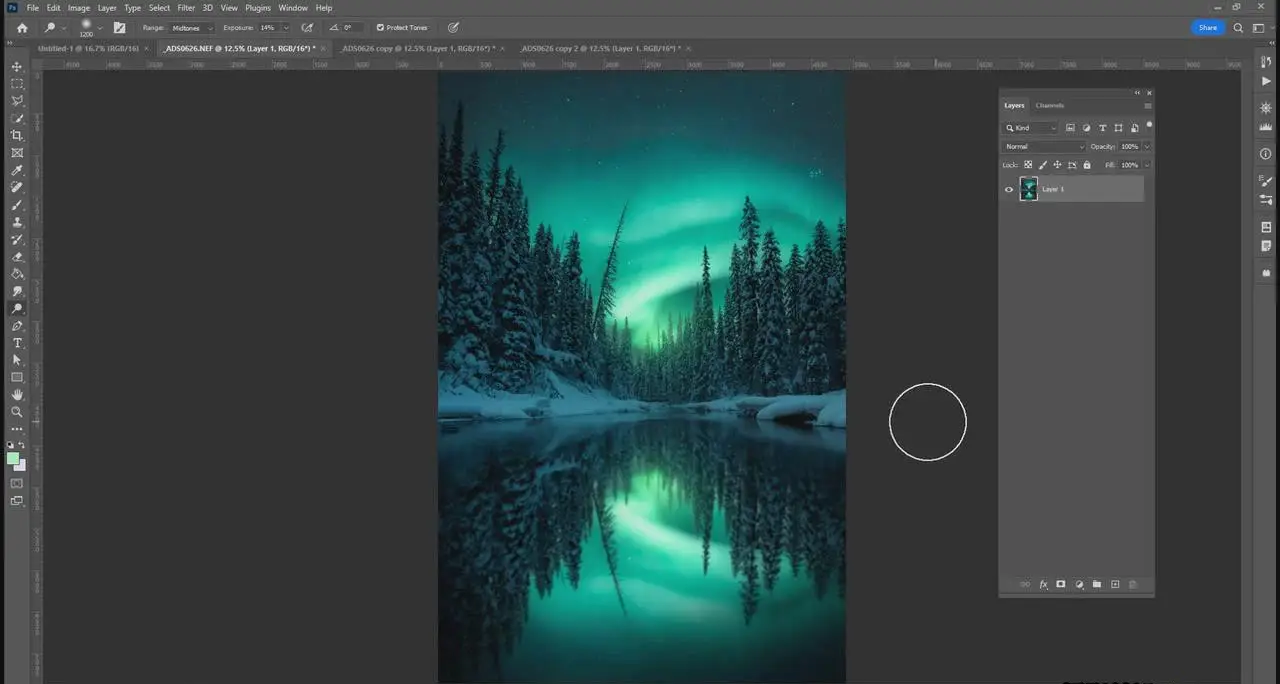Screen dimensions: 1280x684
Task: Open the Image menu
Action: 79,8
